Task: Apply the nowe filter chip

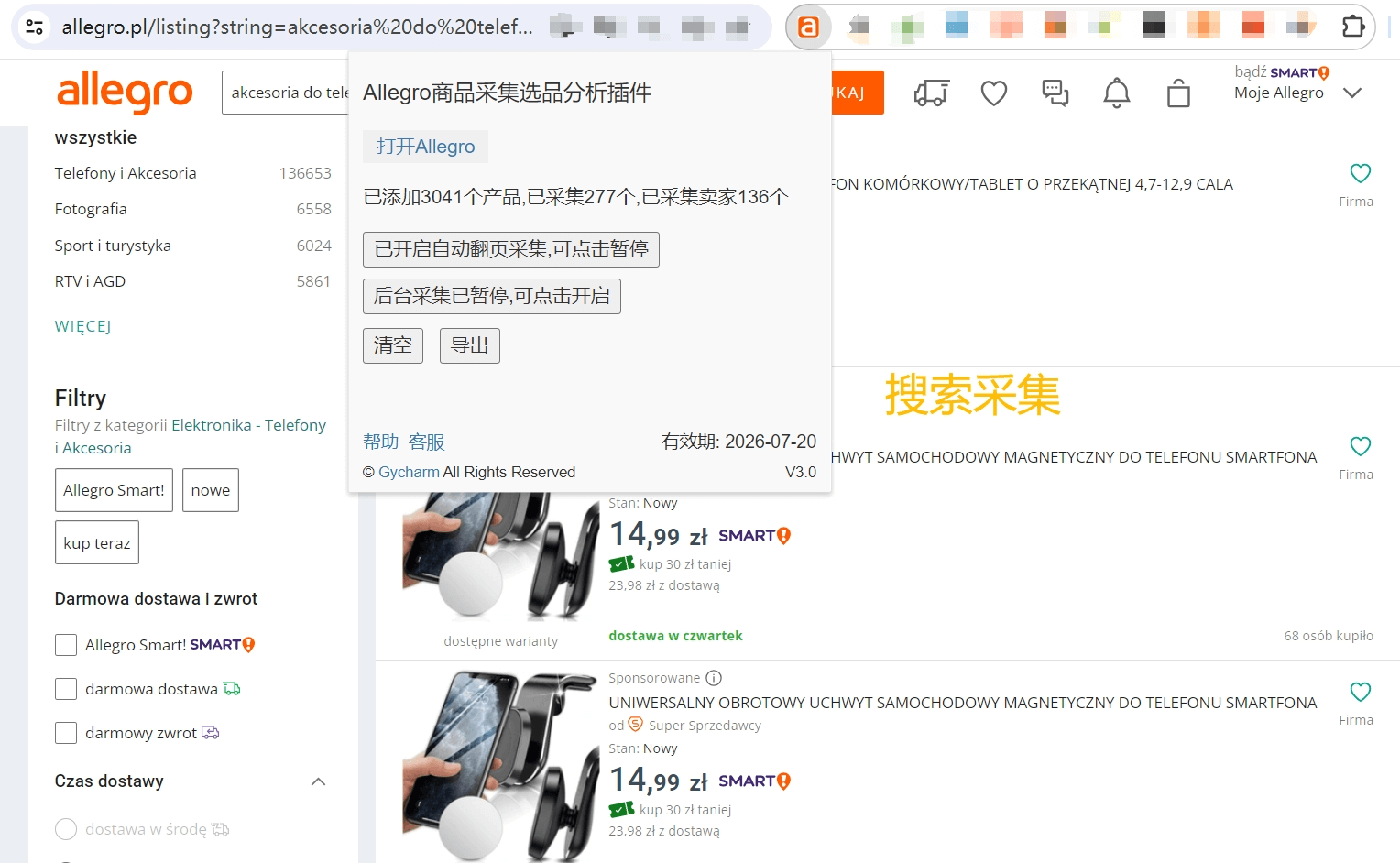Action: click(211, 490)
